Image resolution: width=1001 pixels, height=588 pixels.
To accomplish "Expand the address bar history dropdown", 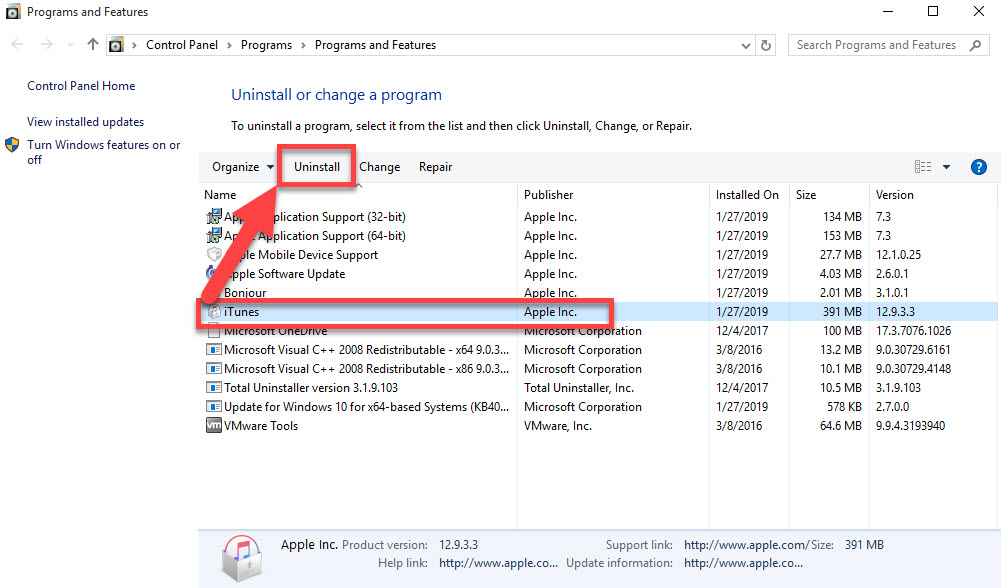I will [745, 45].
